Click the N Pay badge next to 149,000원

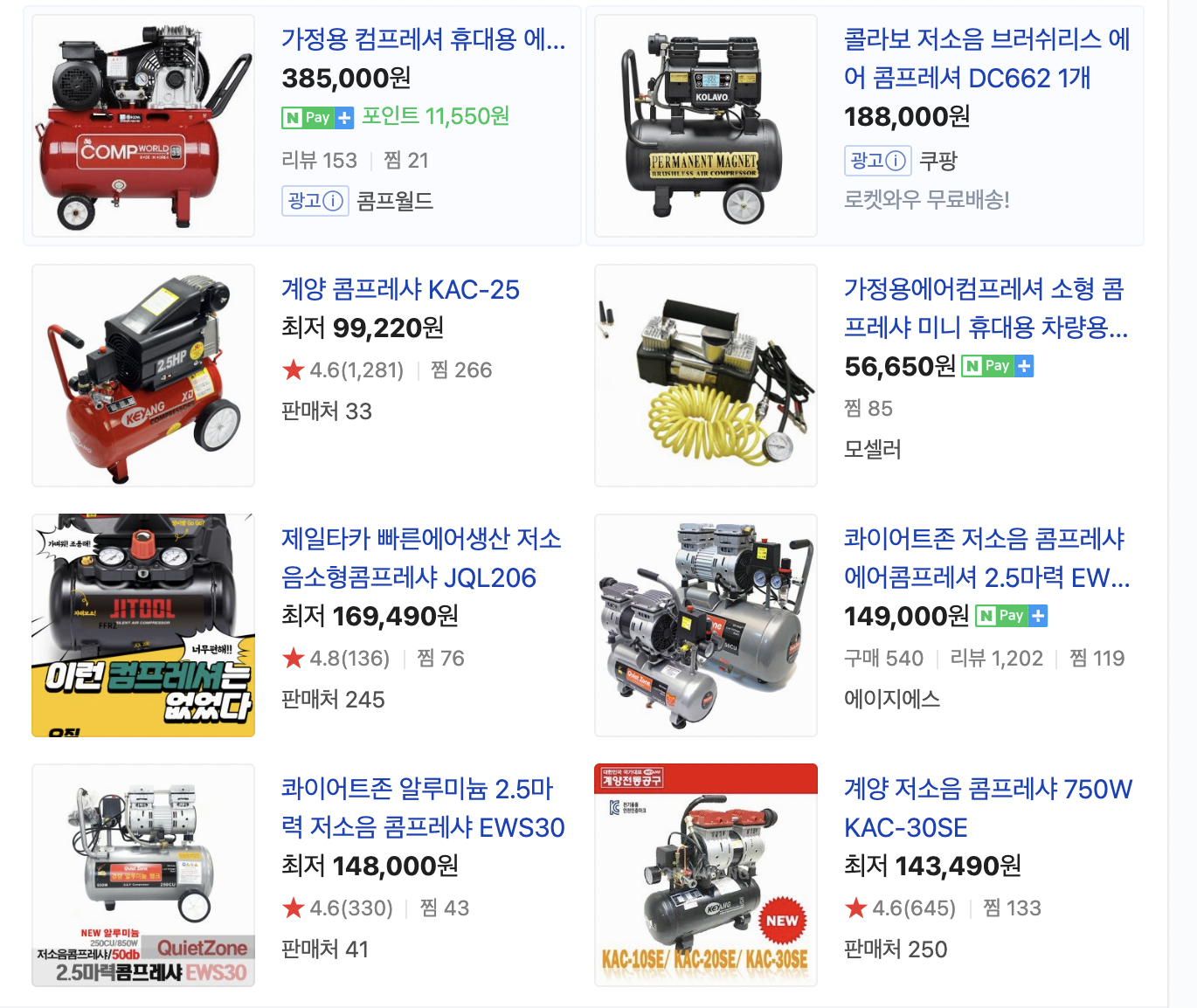(x=1012, y=616)
